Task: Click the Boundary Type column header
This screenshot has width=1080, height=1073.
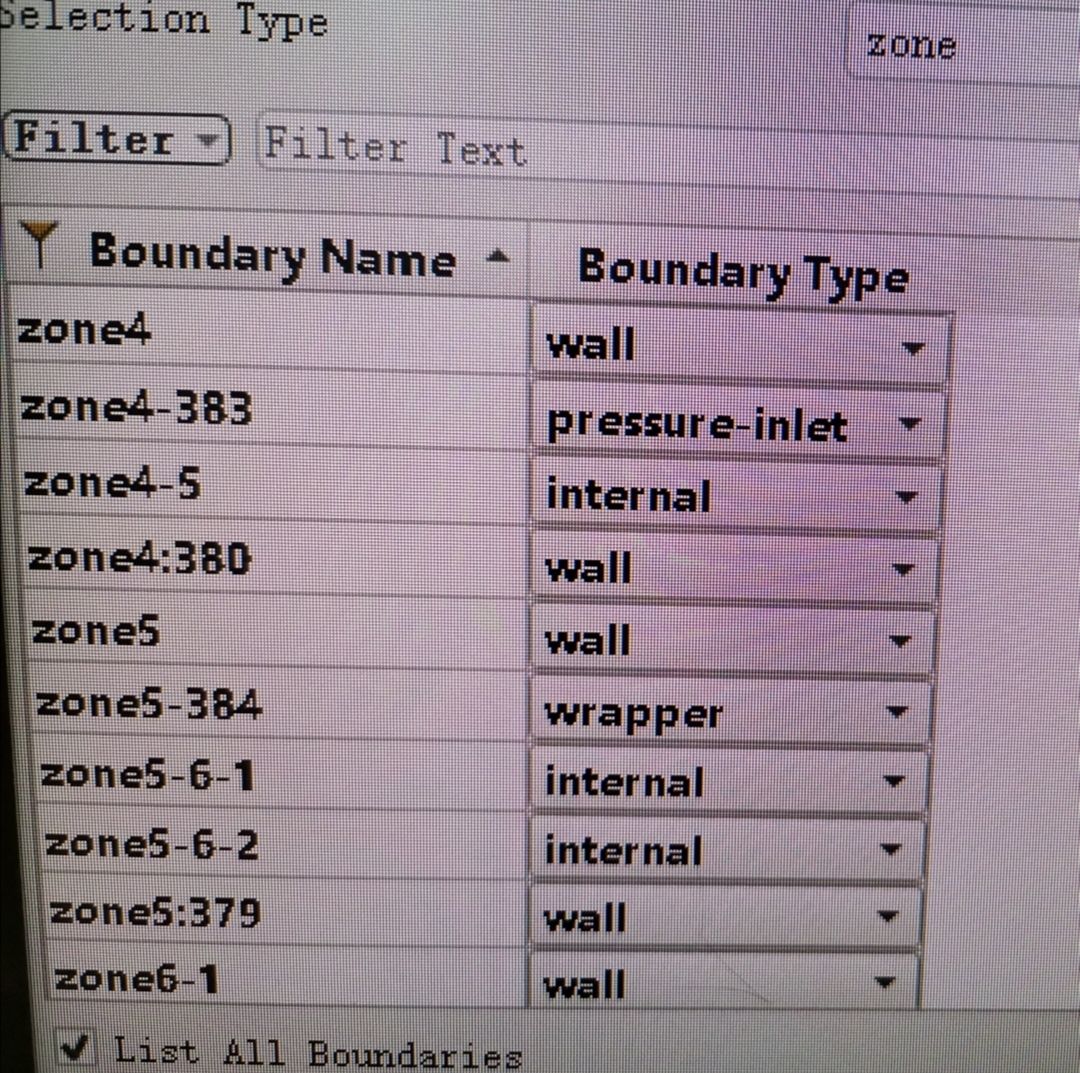Action: coord(742,272)
